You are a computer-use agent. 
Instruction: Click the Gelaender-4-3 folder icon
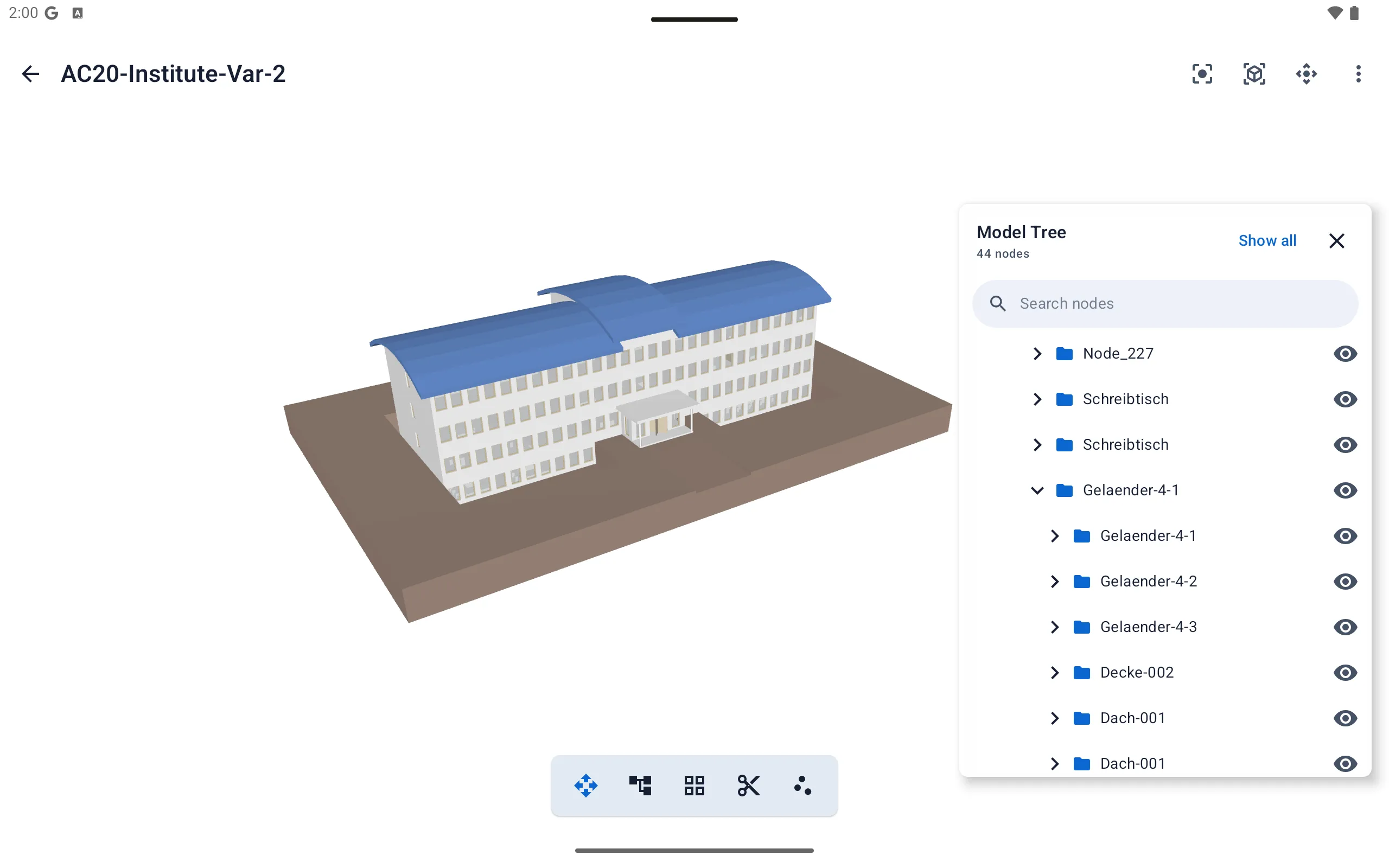pyautogui.click(x=1081, y=627)
